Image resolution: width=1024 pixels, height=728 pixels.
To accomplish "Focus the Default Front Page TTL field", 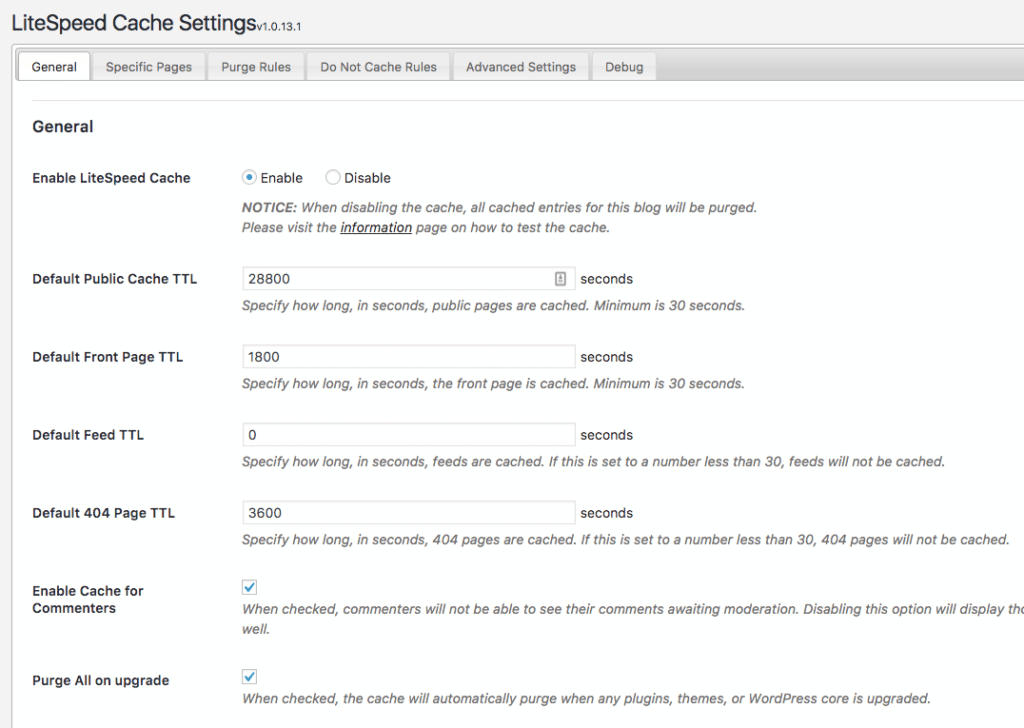I will pyautogui.click(x=408, y=356).
